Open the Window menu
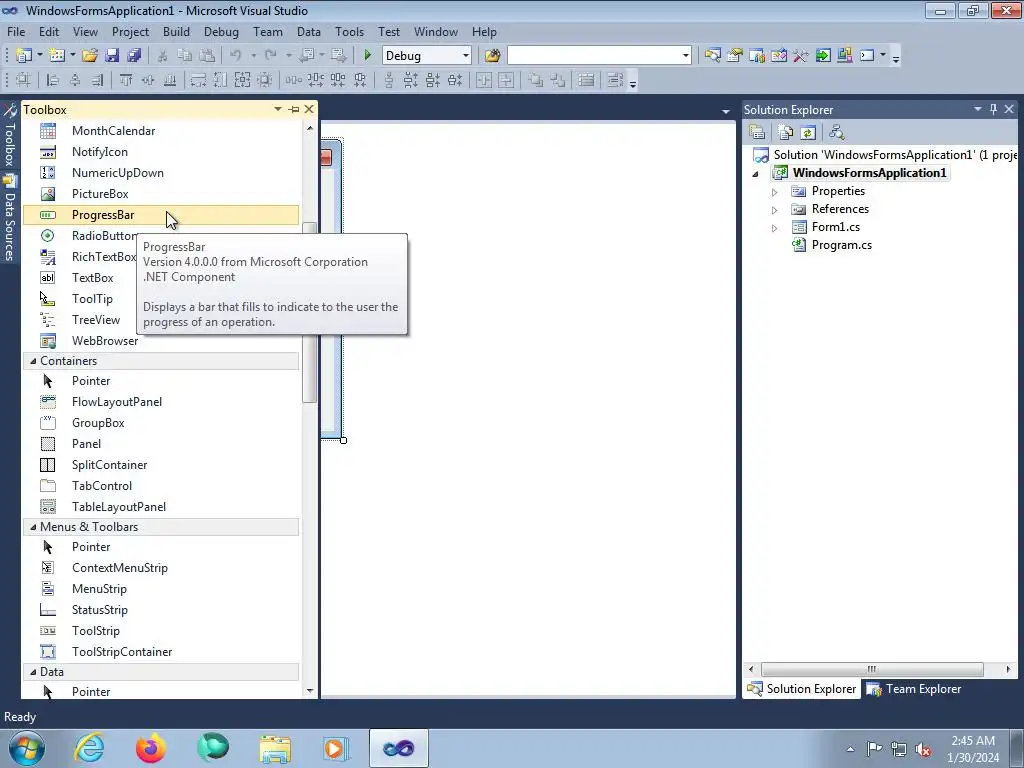This screenshot has height=768, width=1024. click(436, 31)
